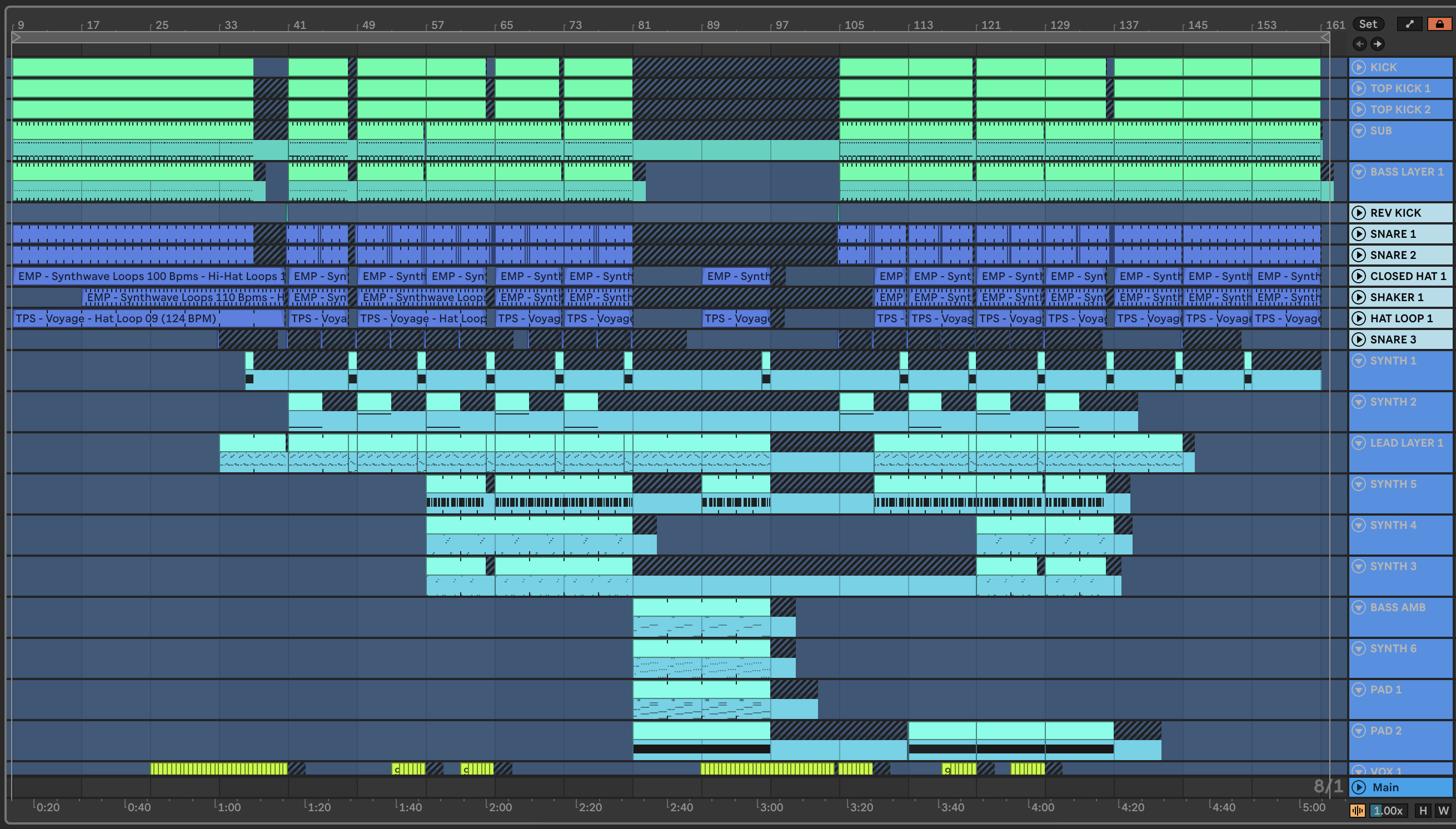Click the loop brace end marker
Image resolution: width=1456 pixels, height=829 pixels.
coord(1325,37)
